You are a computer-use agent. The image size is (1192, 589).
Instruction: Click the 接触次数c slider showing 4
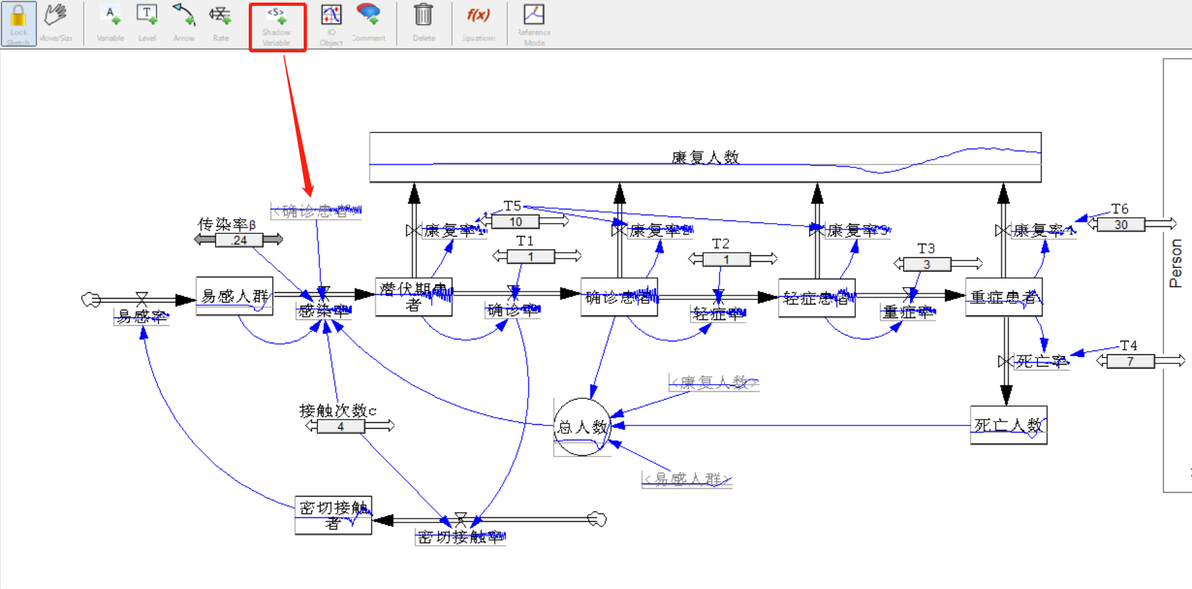click(350, 426)
